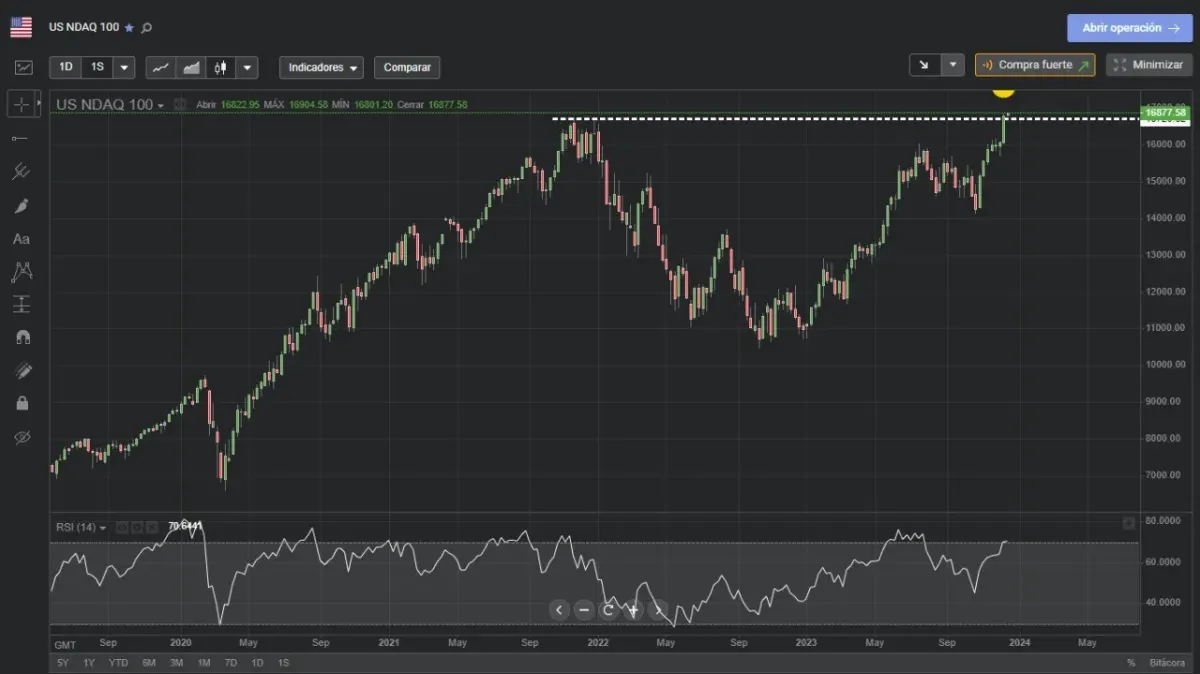Select the YTD range

[118, 663]
